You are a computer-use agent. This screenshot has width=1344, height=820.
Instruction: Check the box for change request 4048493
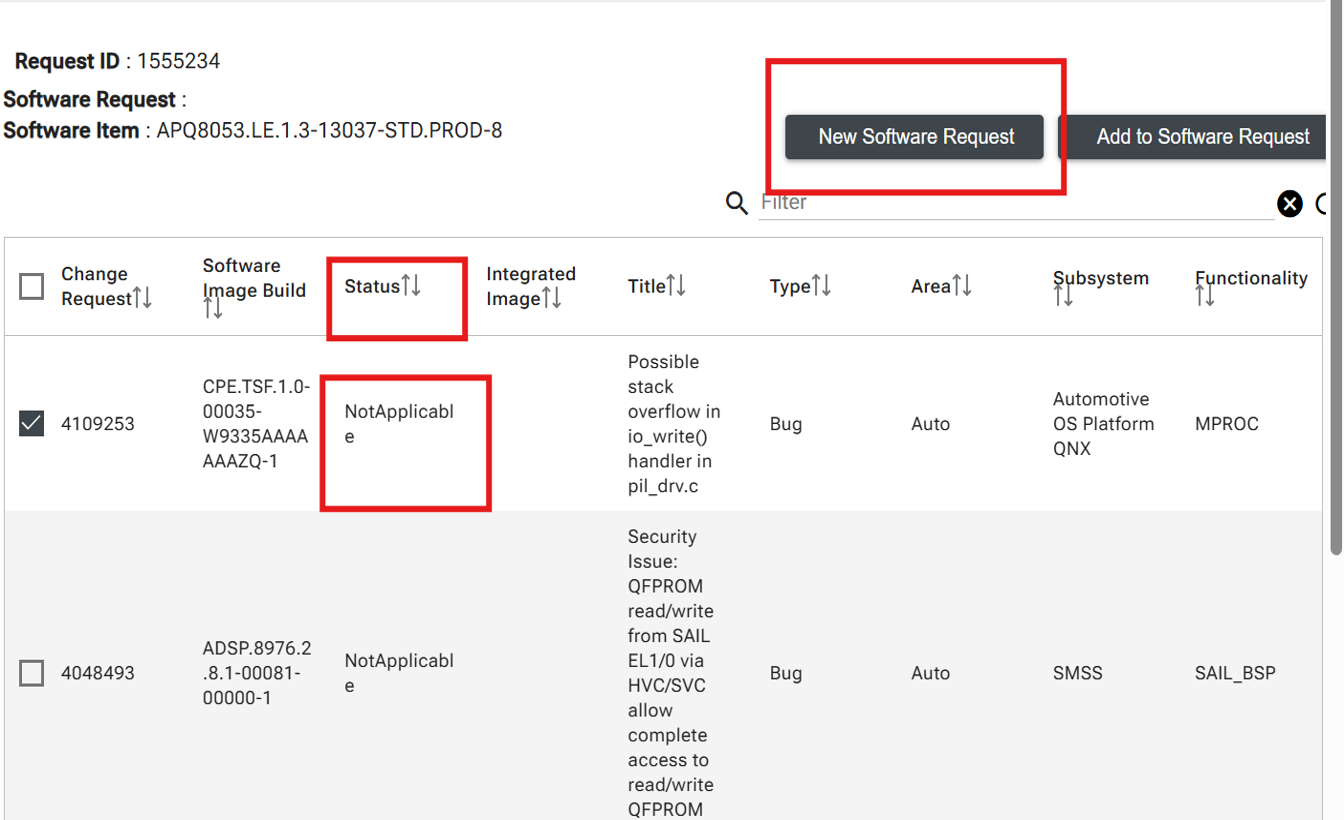coord(32,673)
